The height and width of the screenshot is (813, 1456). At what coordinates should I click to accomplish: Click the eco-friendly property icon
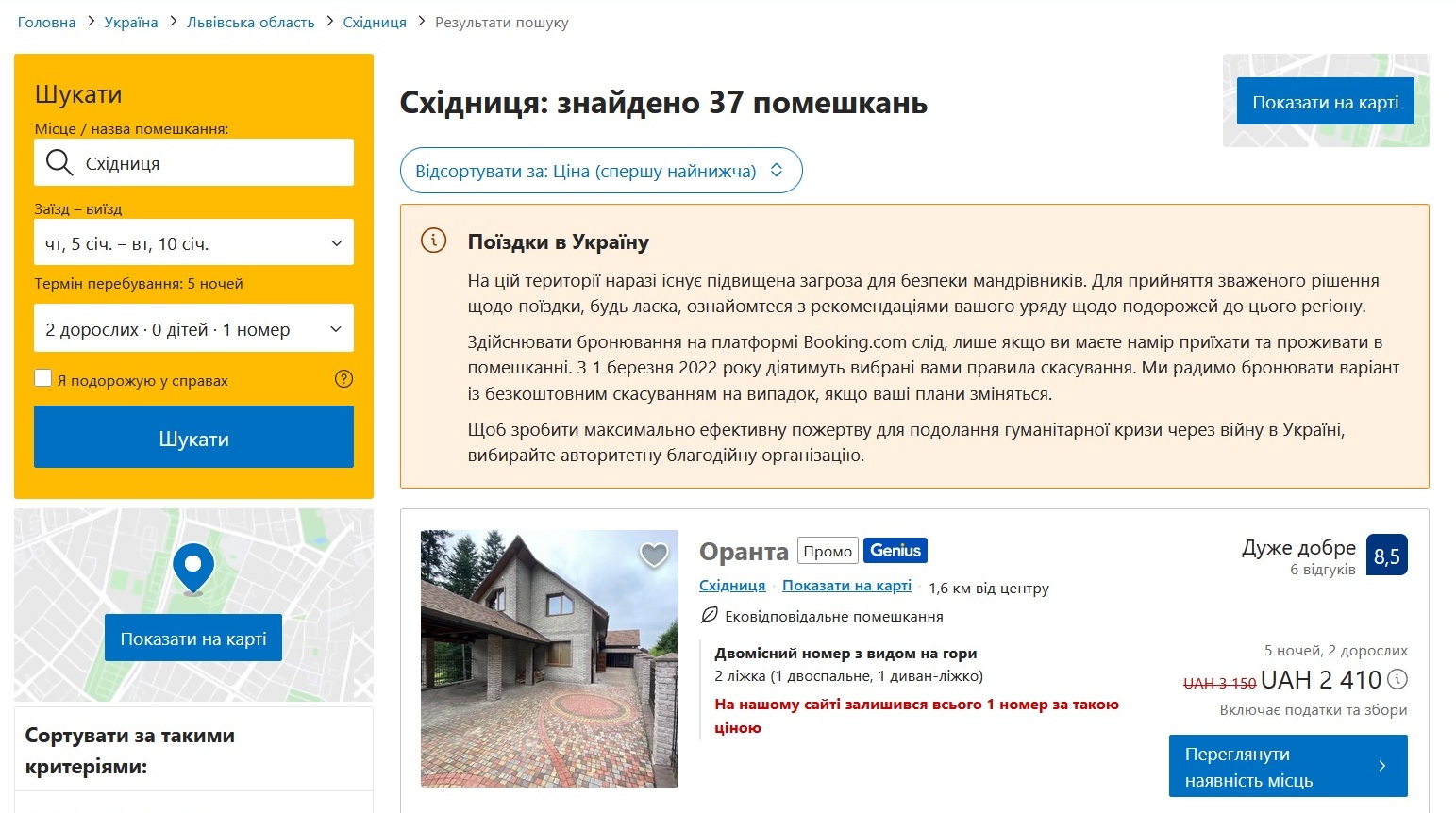[x=710, y=615]
